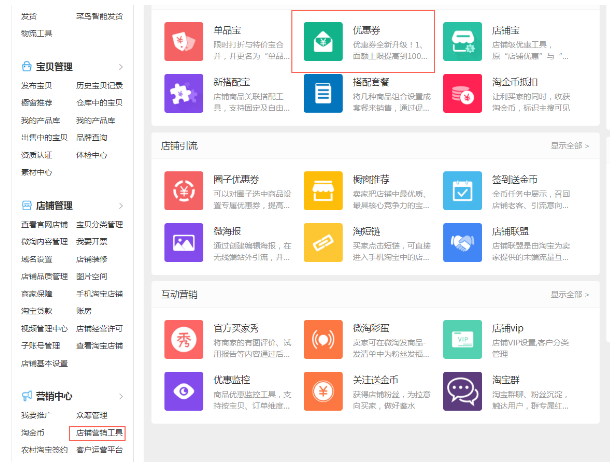Open the 店铺联盟 handshake icon
Image resolution: width=615 pixels, height=462 pixels.
(462, 242)
